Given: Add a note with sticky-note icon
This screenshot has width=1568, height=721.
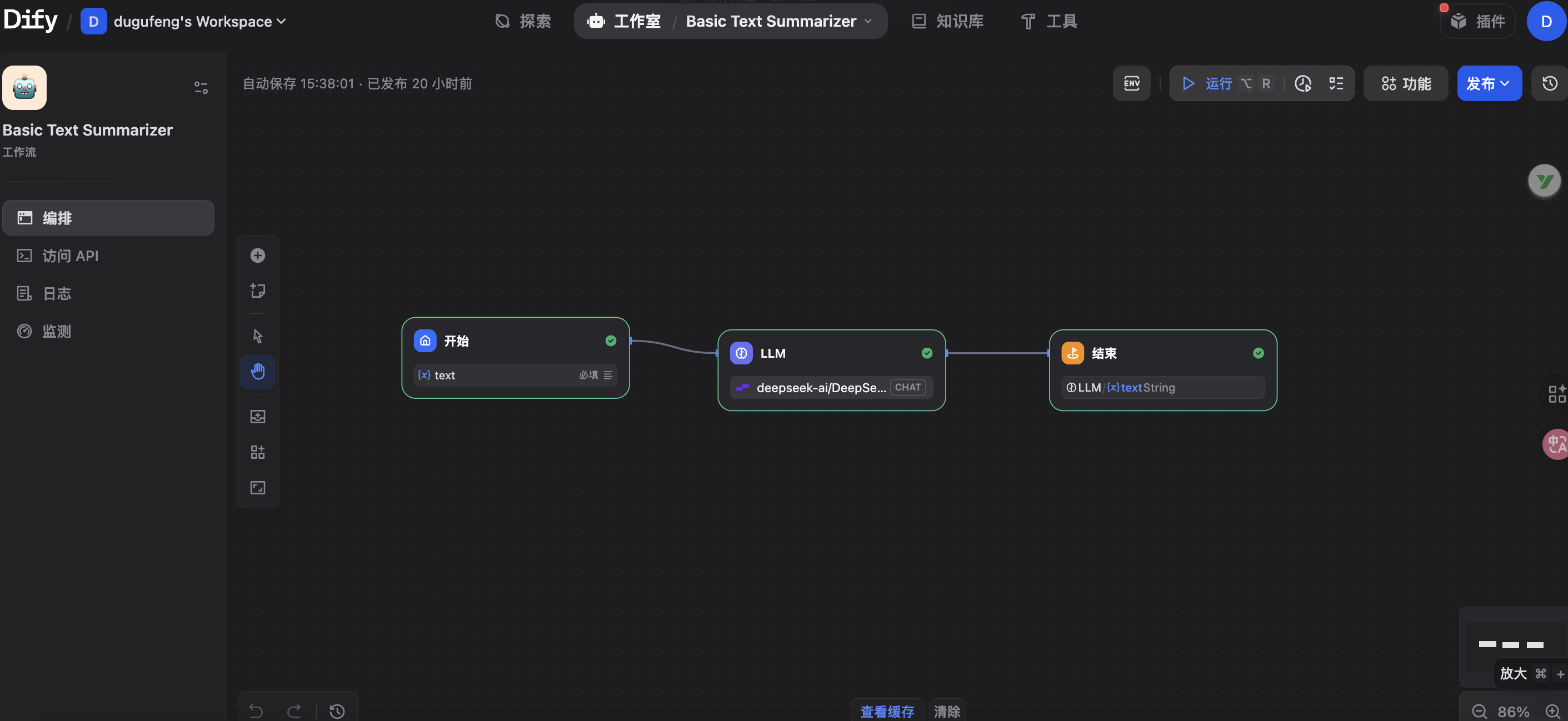Looking at the screenshot, I should (257, 291).
